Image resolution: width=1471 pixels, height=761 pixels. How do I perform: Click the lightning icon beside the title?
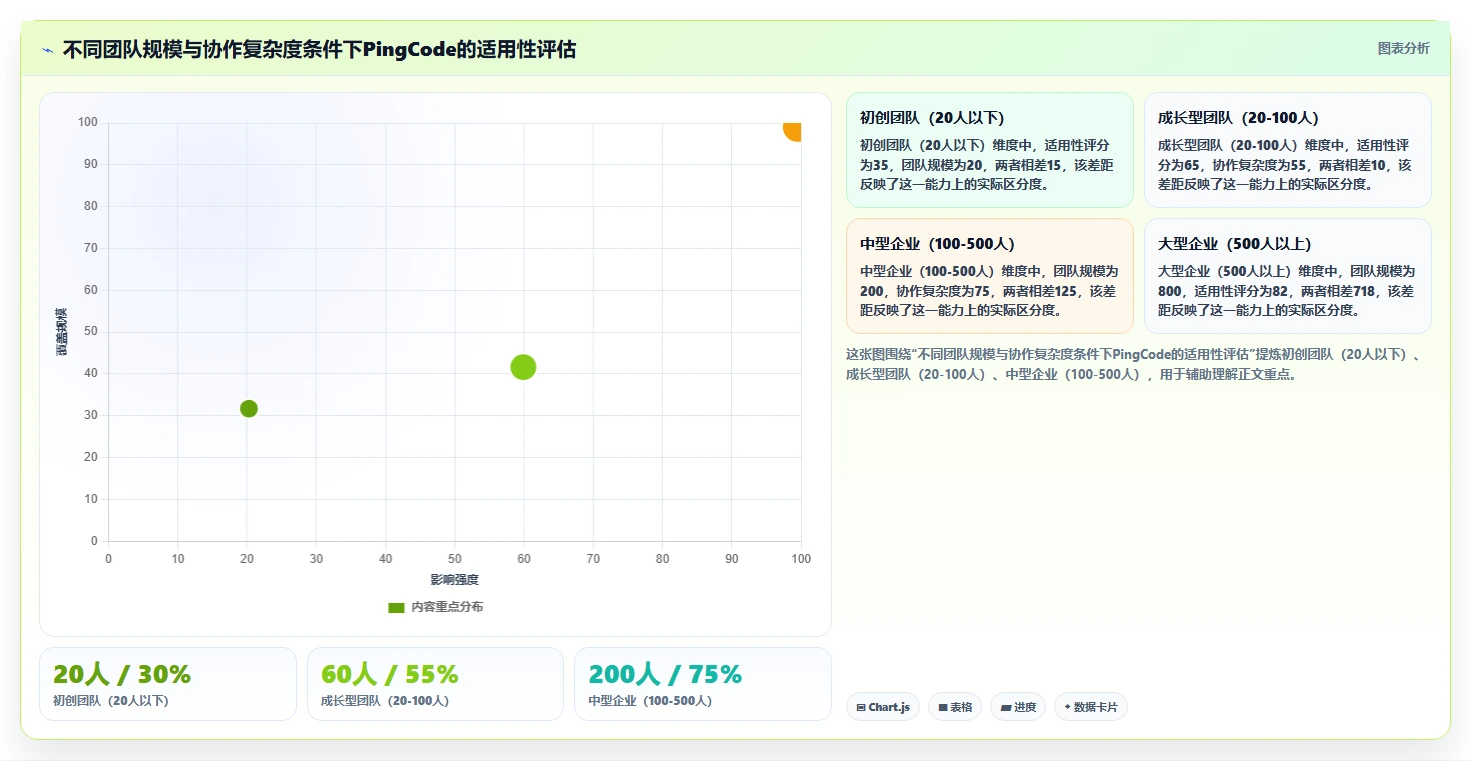click(47, 50)
